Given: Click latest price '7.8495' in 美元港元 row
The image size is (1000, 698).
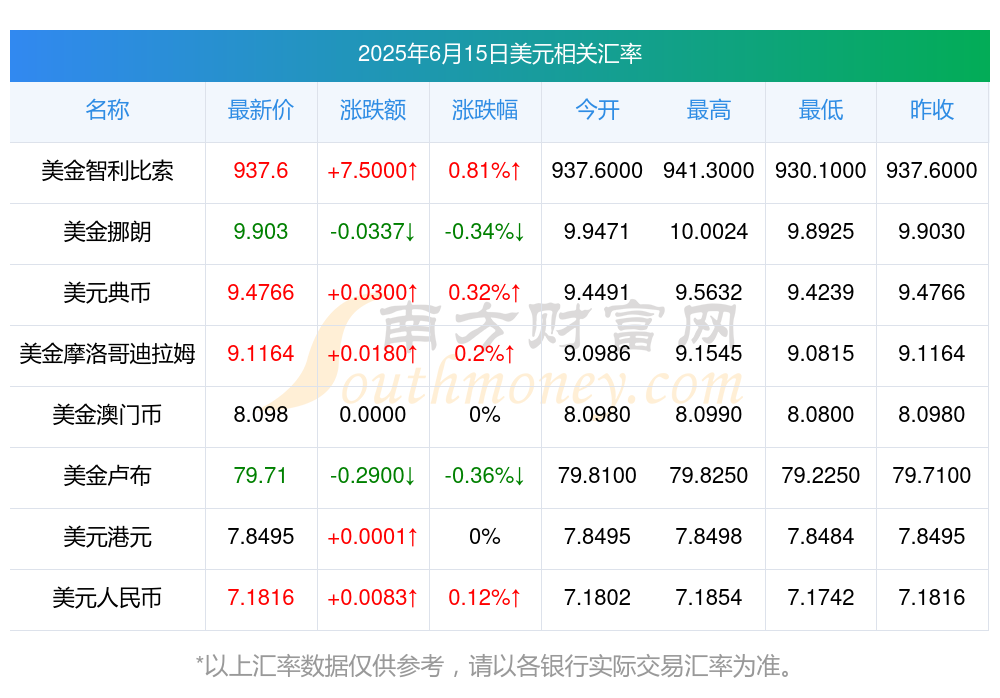Looking at the screenshot, I should pyautogui.click(x=260, y=537).
